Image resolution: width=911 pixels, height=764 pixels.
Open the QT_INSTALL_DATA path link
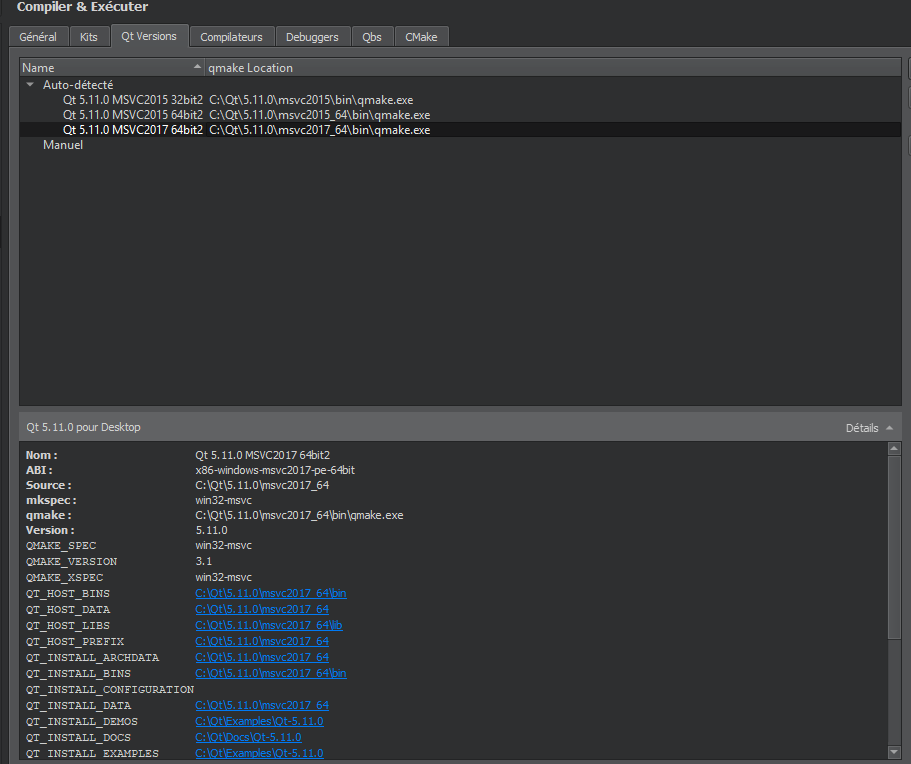point(262,705)
